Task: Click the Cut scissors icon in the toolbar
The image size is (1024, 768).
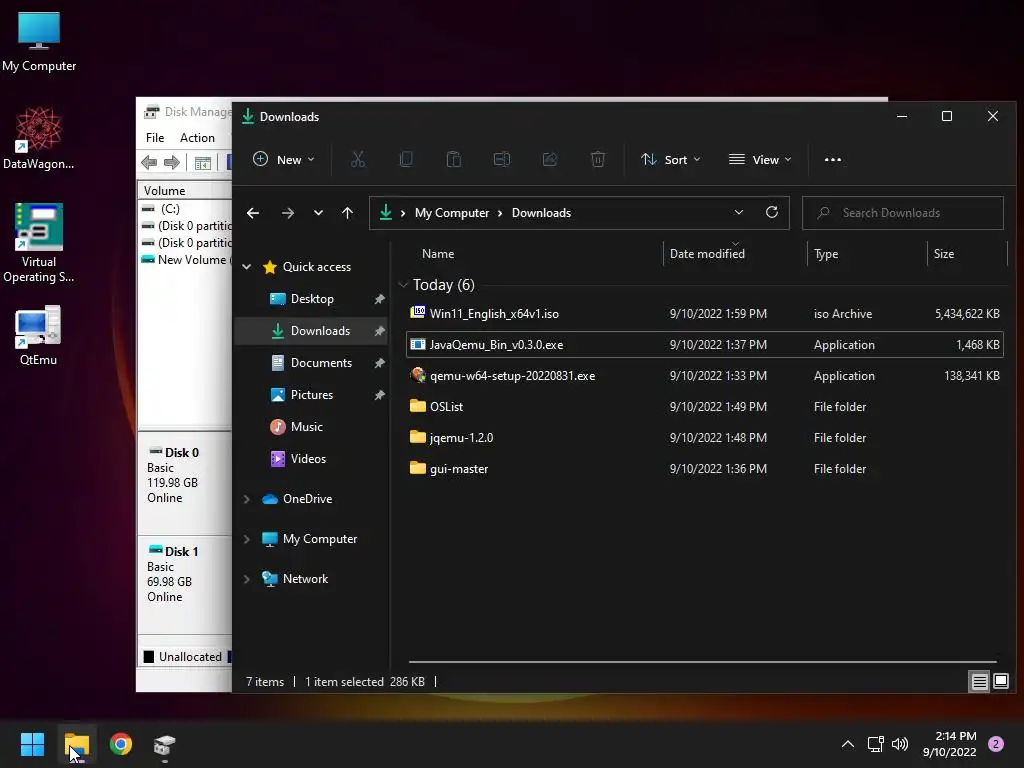Action: 358,159
